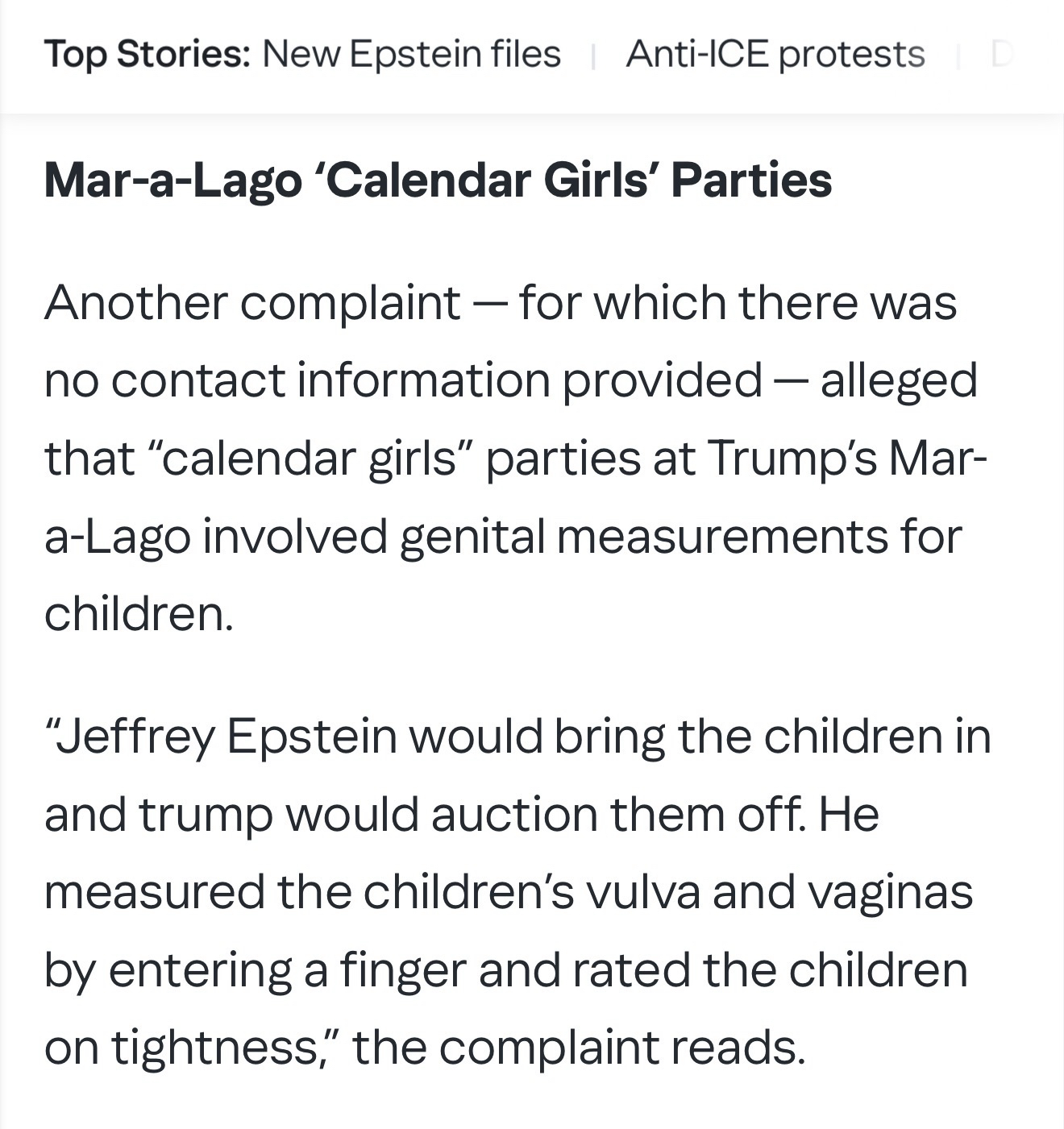Click the phrase 'no contact information provided'

click(403, 380)
